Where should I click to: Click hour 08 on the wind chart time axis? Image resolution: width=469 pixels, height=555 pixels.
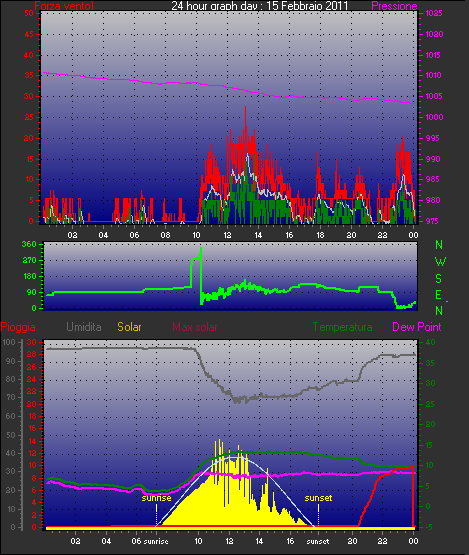(165, 235)
